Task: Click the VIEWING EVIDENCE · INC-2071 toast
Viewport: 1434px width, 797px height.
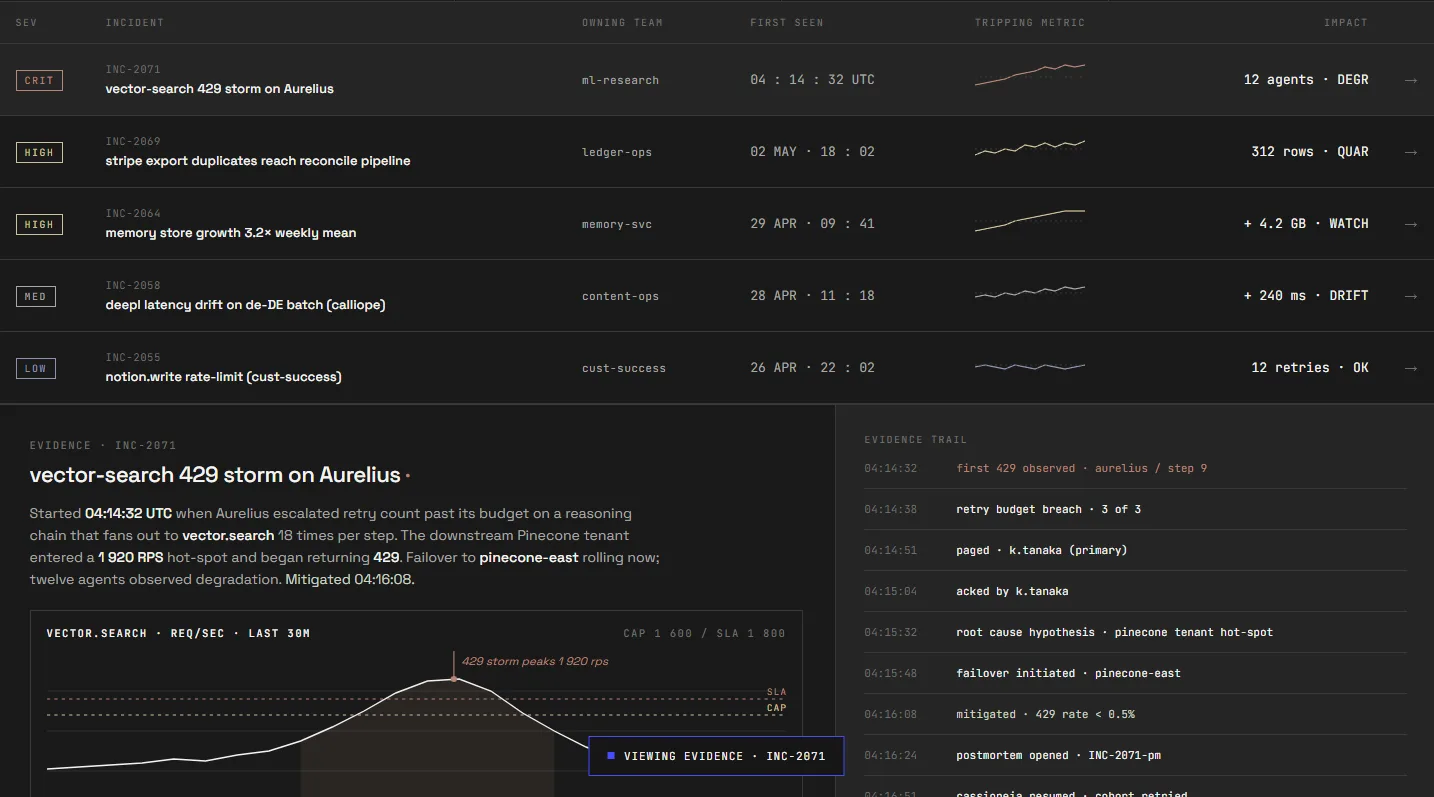Action: click(x=716, y=756)
